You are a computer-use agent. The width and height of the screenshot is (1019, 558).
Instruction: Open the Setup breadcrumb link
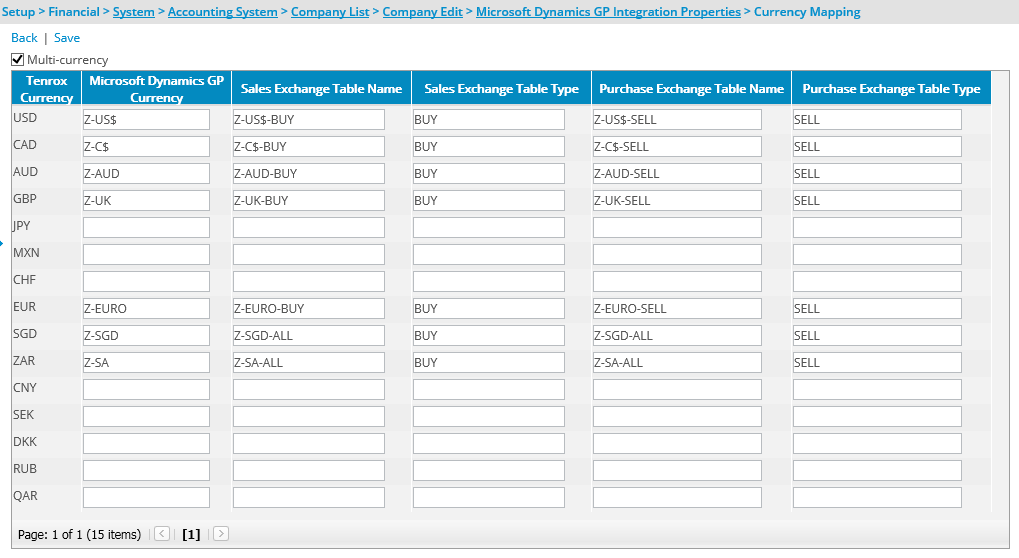pyautogui.click(x=18, y=12)
